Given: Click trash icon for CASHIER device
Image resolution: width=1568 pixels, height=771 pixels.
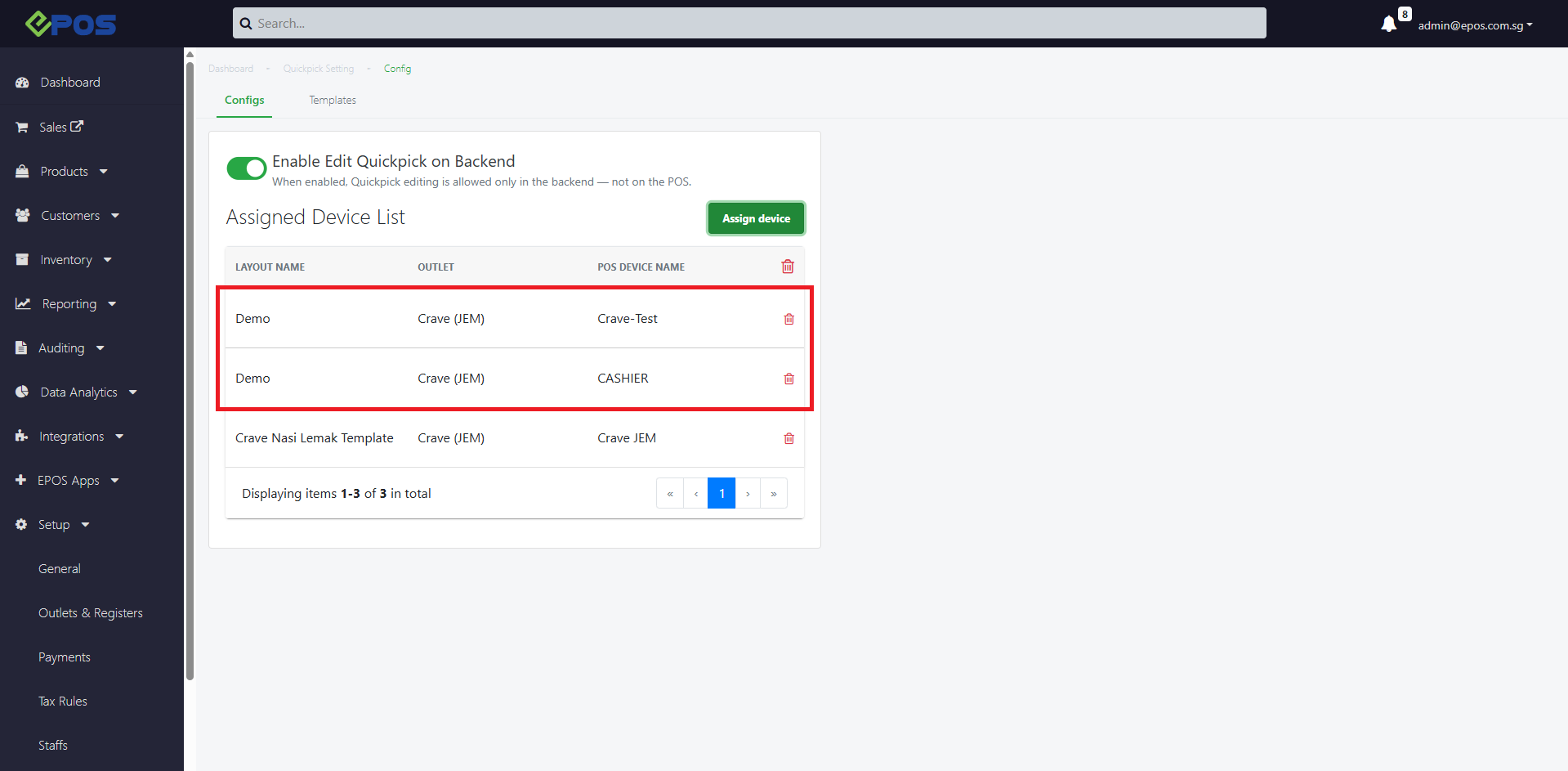Looking at the screenshot, I should tap(788, 379).
